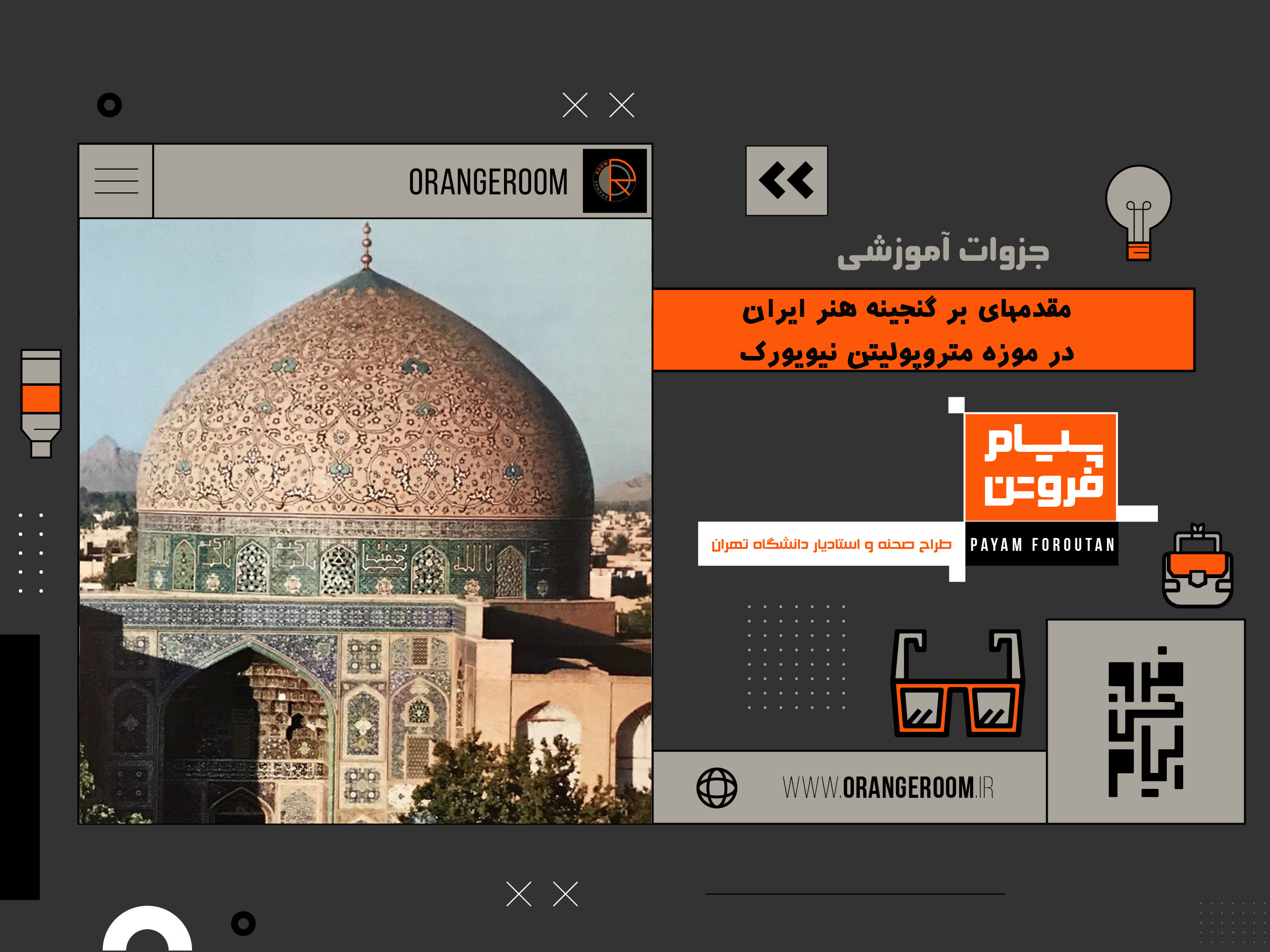Click the gray Persian heading under the chevron button
Viewport: 1270px width, 952px height.
pos(943,251)
